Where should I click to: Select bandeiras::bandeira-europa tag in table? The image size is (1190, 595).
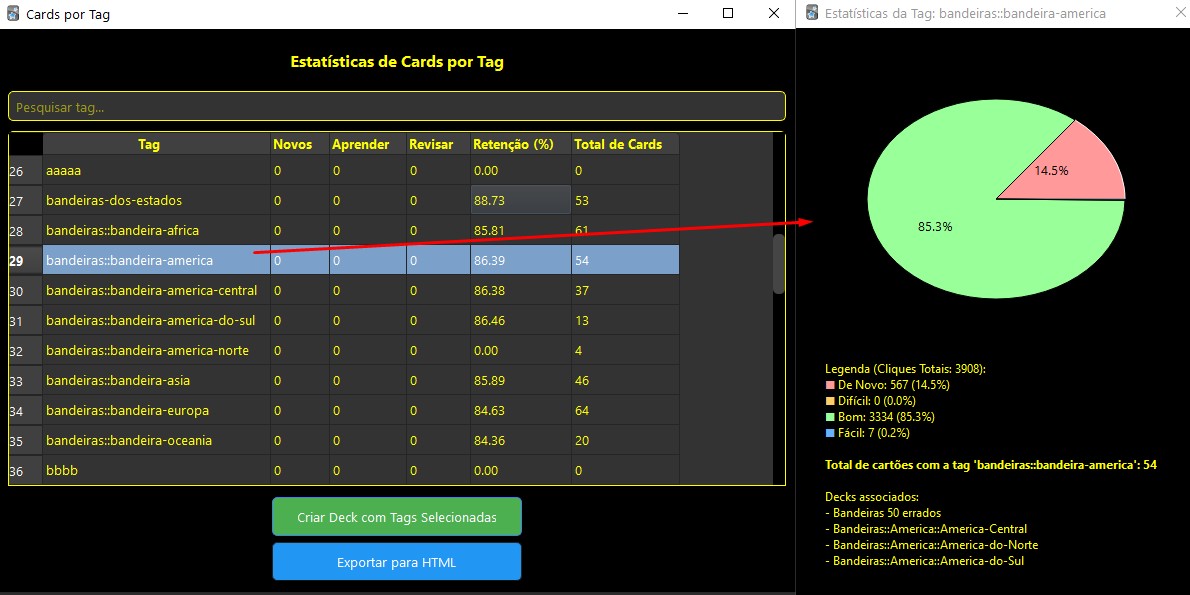(128, 411)
